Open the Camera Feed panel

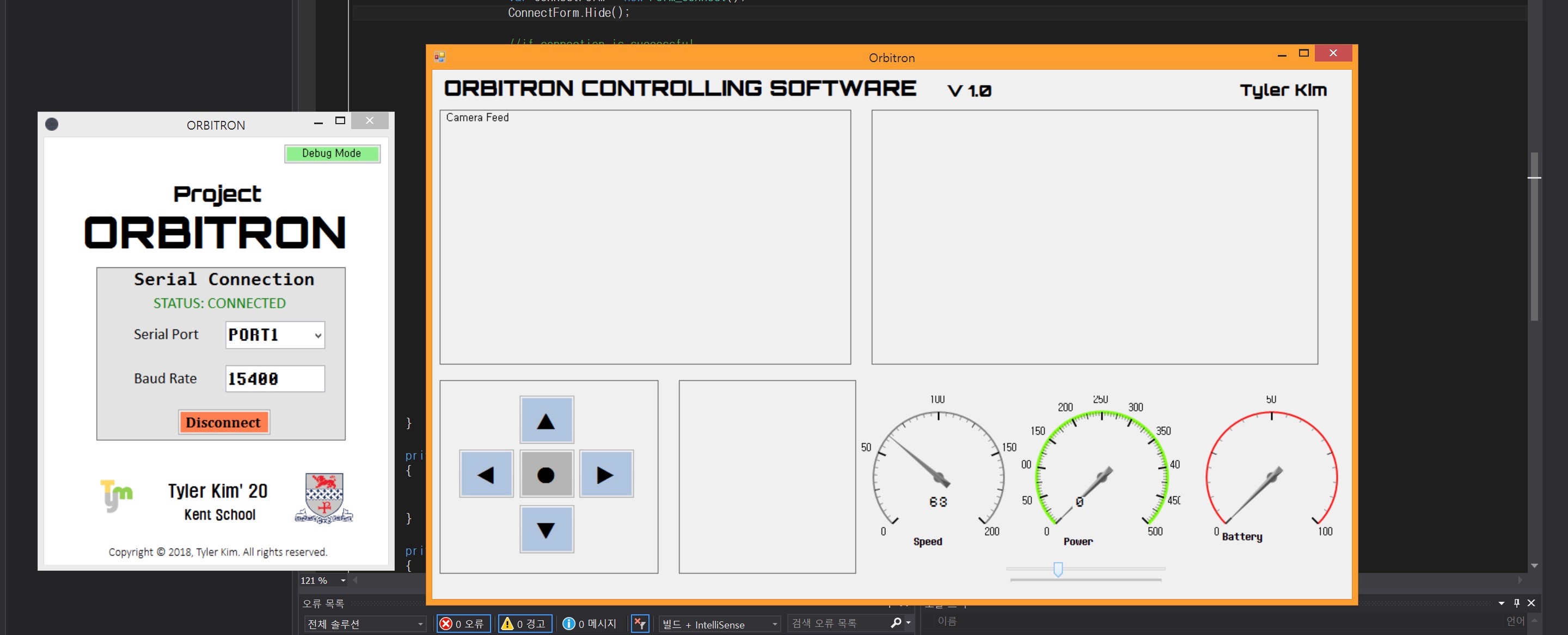tap(649, 237)
